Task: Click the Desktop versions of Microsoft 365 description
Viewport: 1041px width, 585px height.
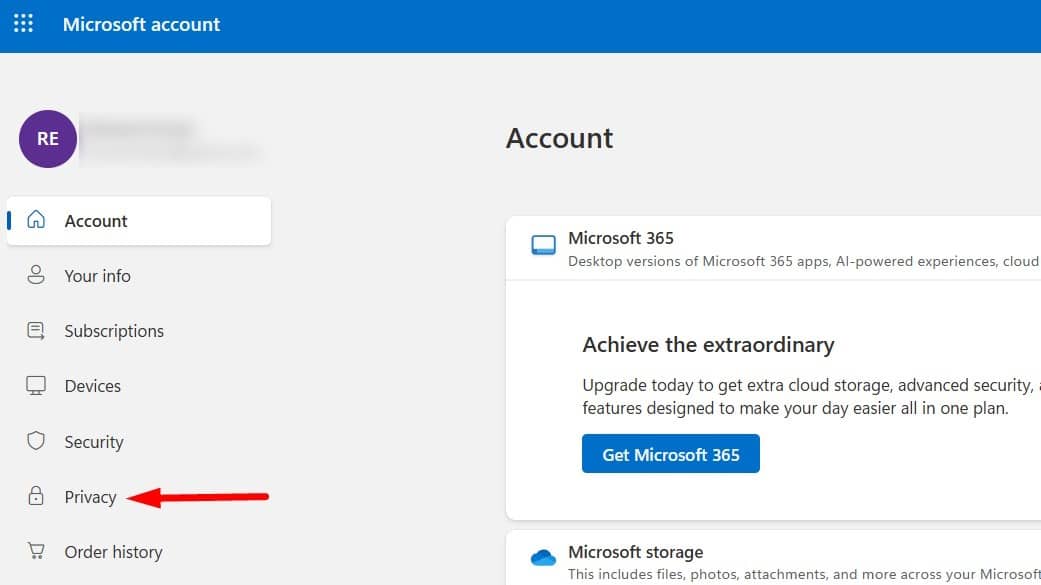Action: 805,261
